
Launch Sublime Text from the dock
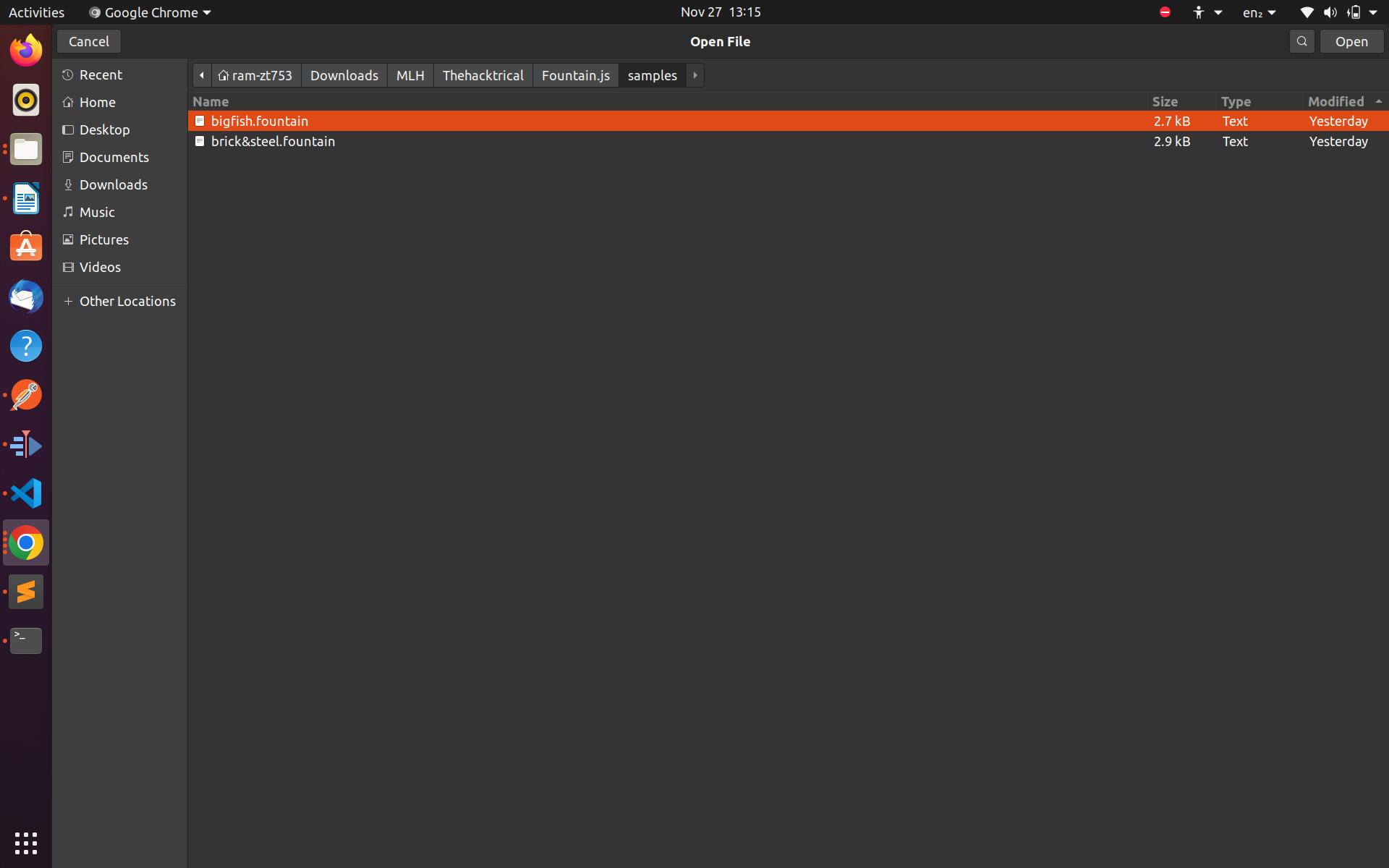click(26, 592)
